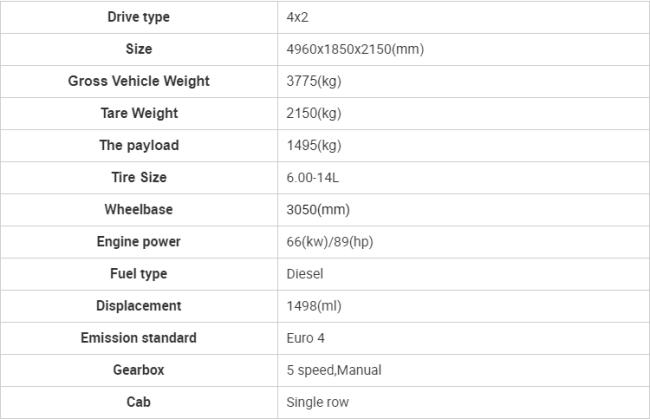This screenshot has width=650, height=419.
Task: Click the Tare Weight label
Action: 138,113
